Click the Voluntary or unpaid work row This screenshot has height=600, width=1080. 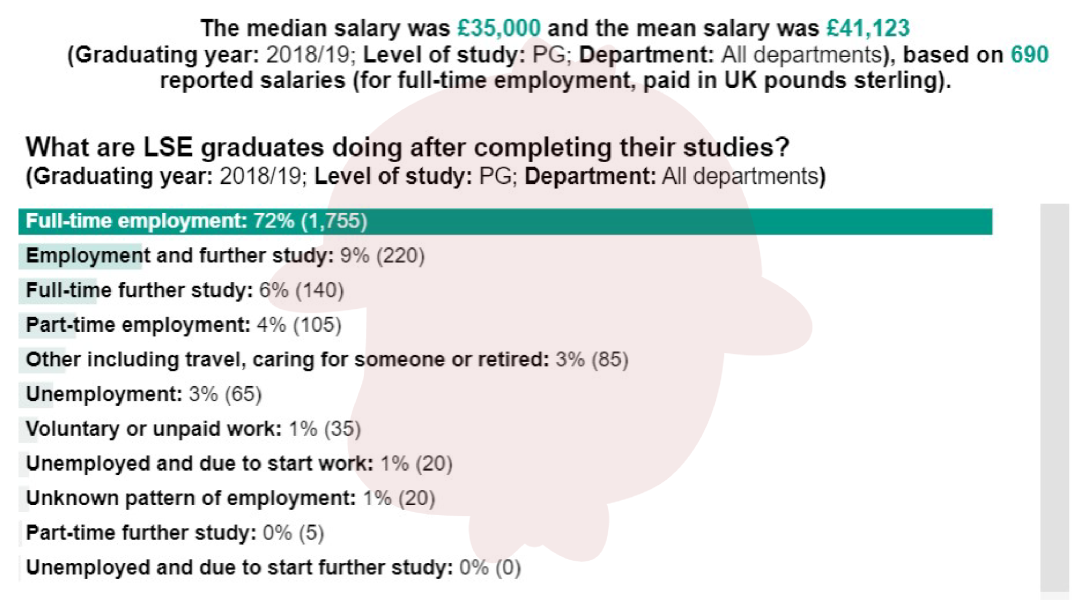click(193, 429)
